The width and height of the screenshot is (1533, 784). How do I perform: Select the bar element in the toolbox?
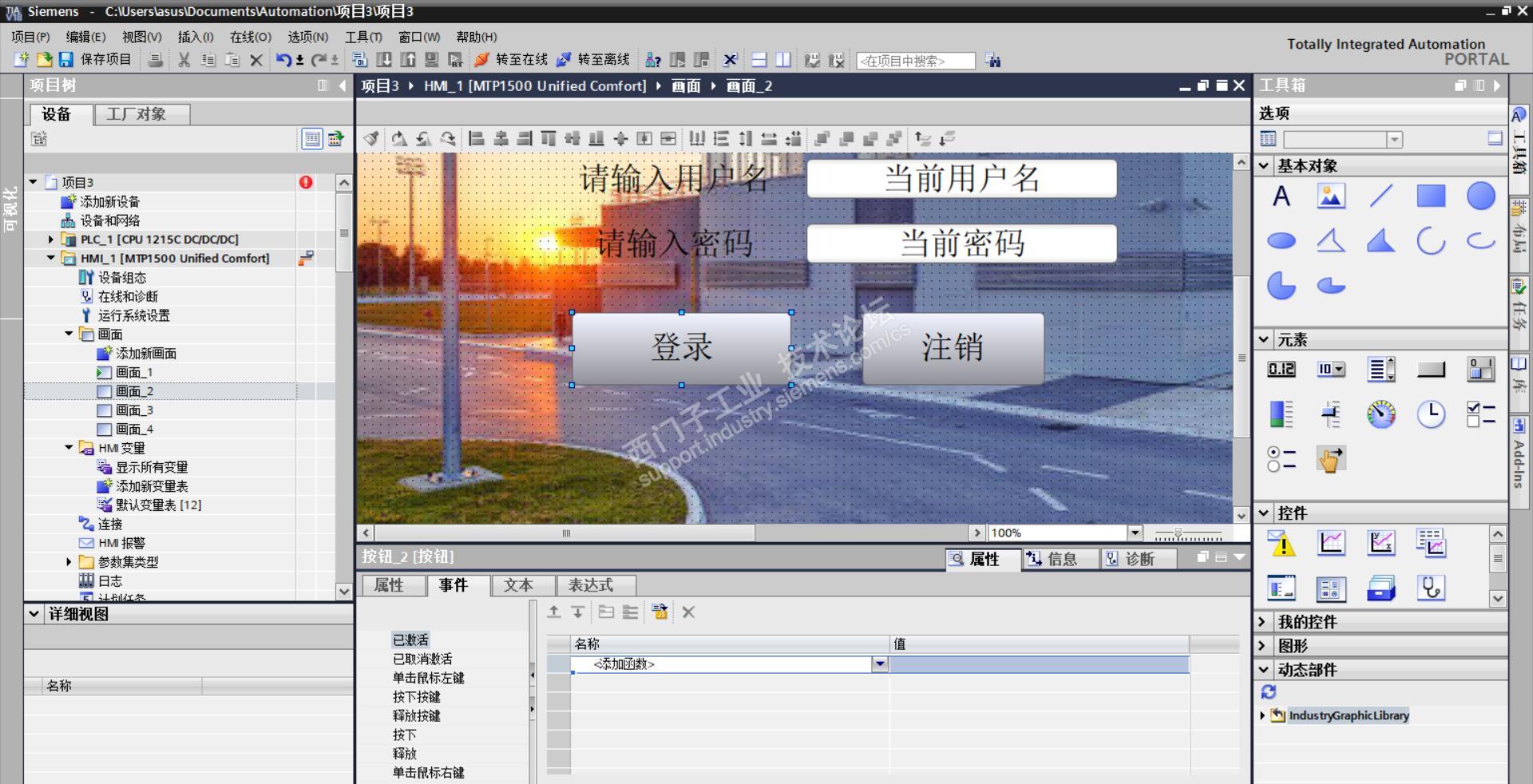[1281, 414]
